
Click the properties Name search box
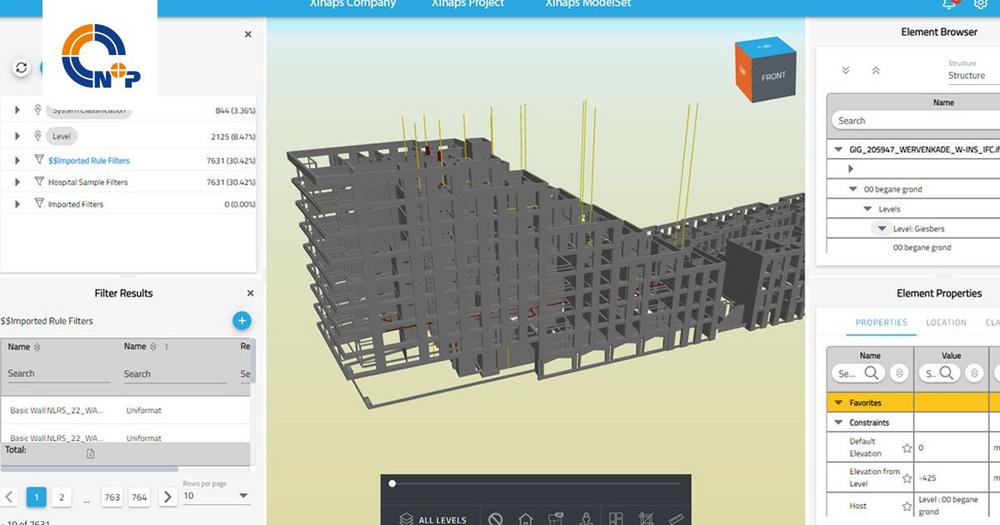858,373
